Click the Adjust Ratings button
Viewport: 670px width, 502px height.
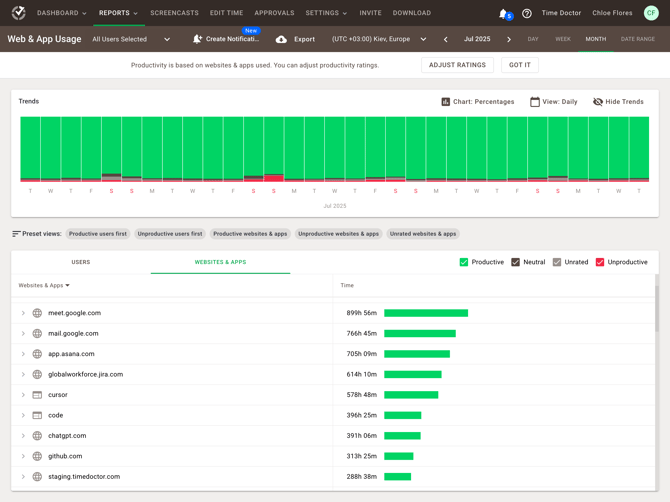coord(457,65)
